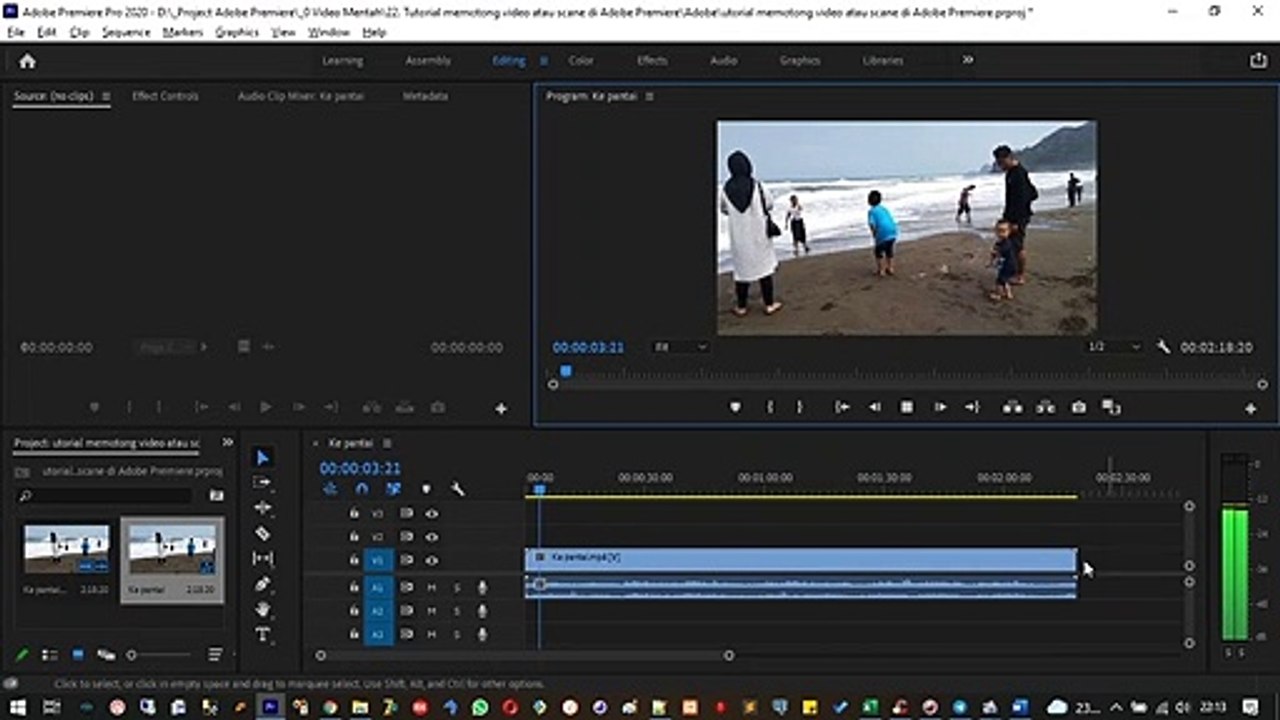
Task: Select the Selection tool arrow
Action: point(262,457)
